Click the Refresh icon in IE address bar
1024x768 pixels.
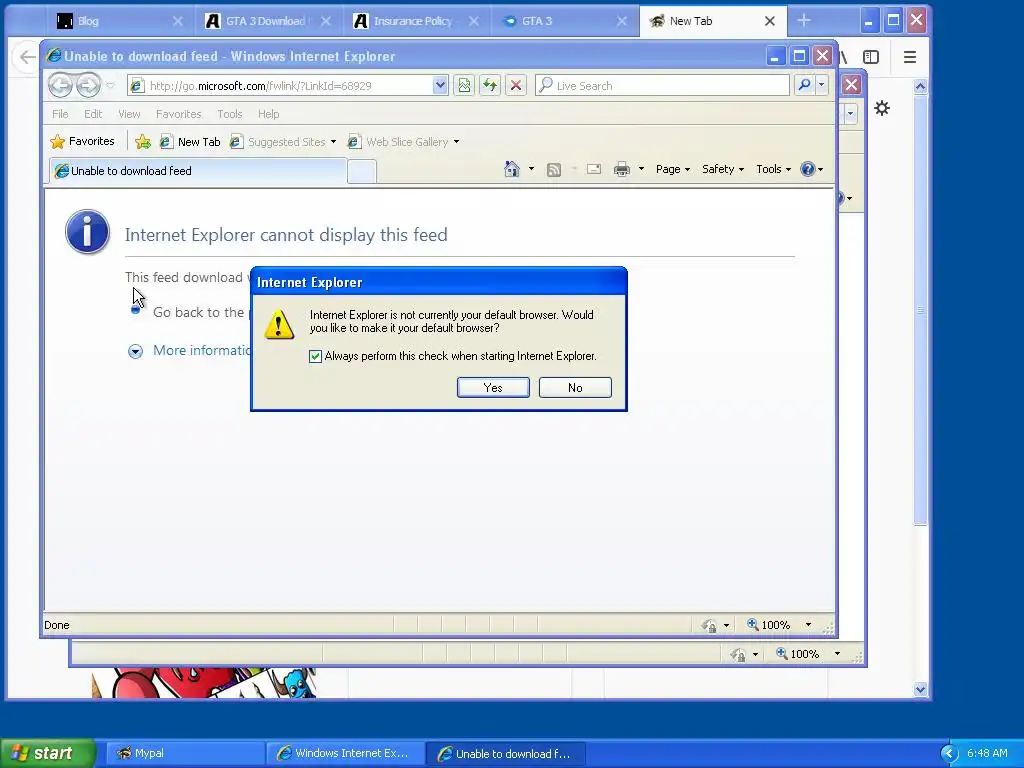click(490, 85)
